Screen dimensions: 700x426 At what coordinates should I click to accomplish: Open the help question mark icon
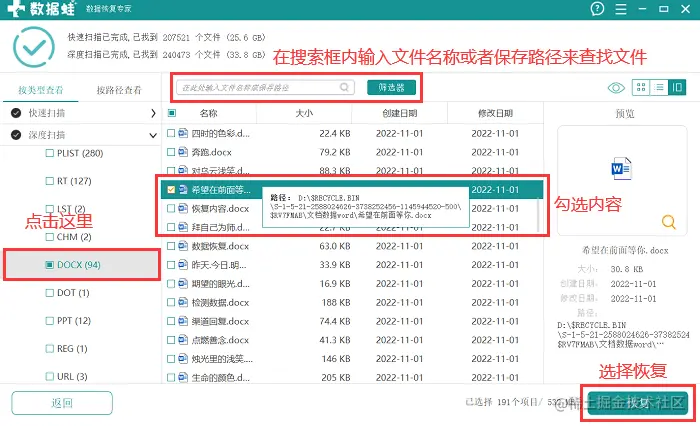click(x=597, y=8)
